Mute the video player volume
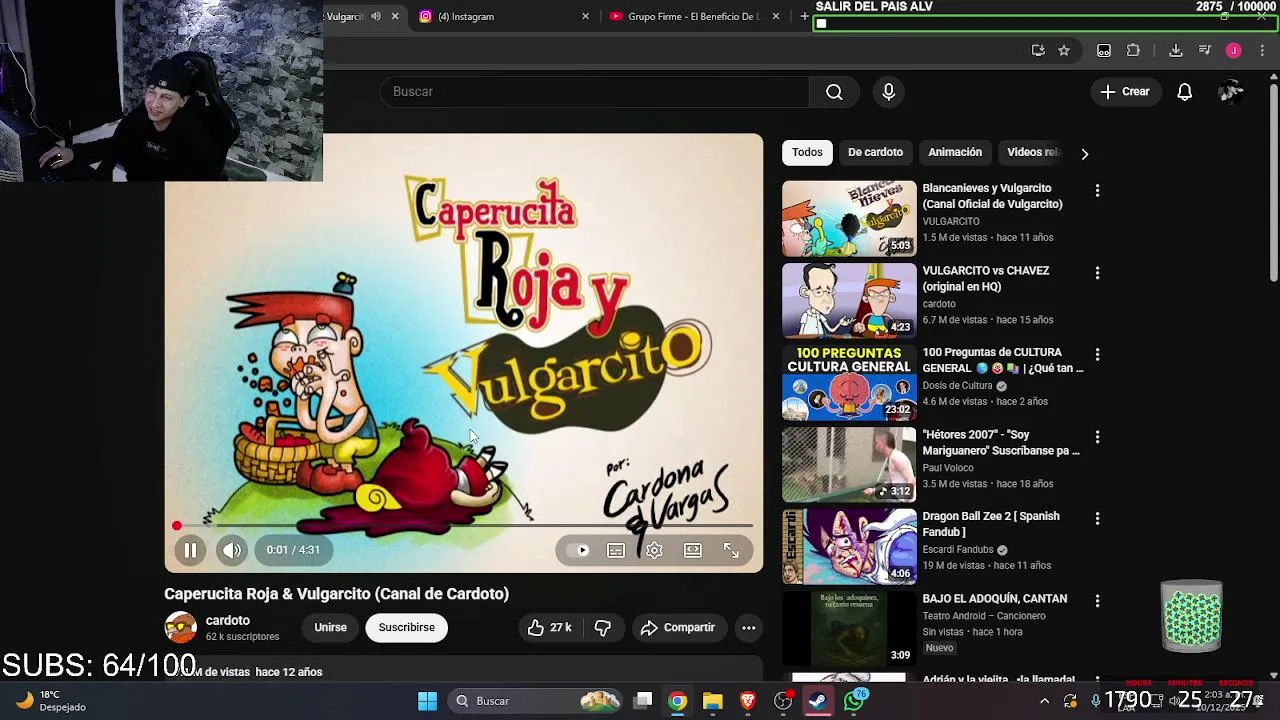The height and width of the screenshot is (720, 1280). [x=232, y=550]
